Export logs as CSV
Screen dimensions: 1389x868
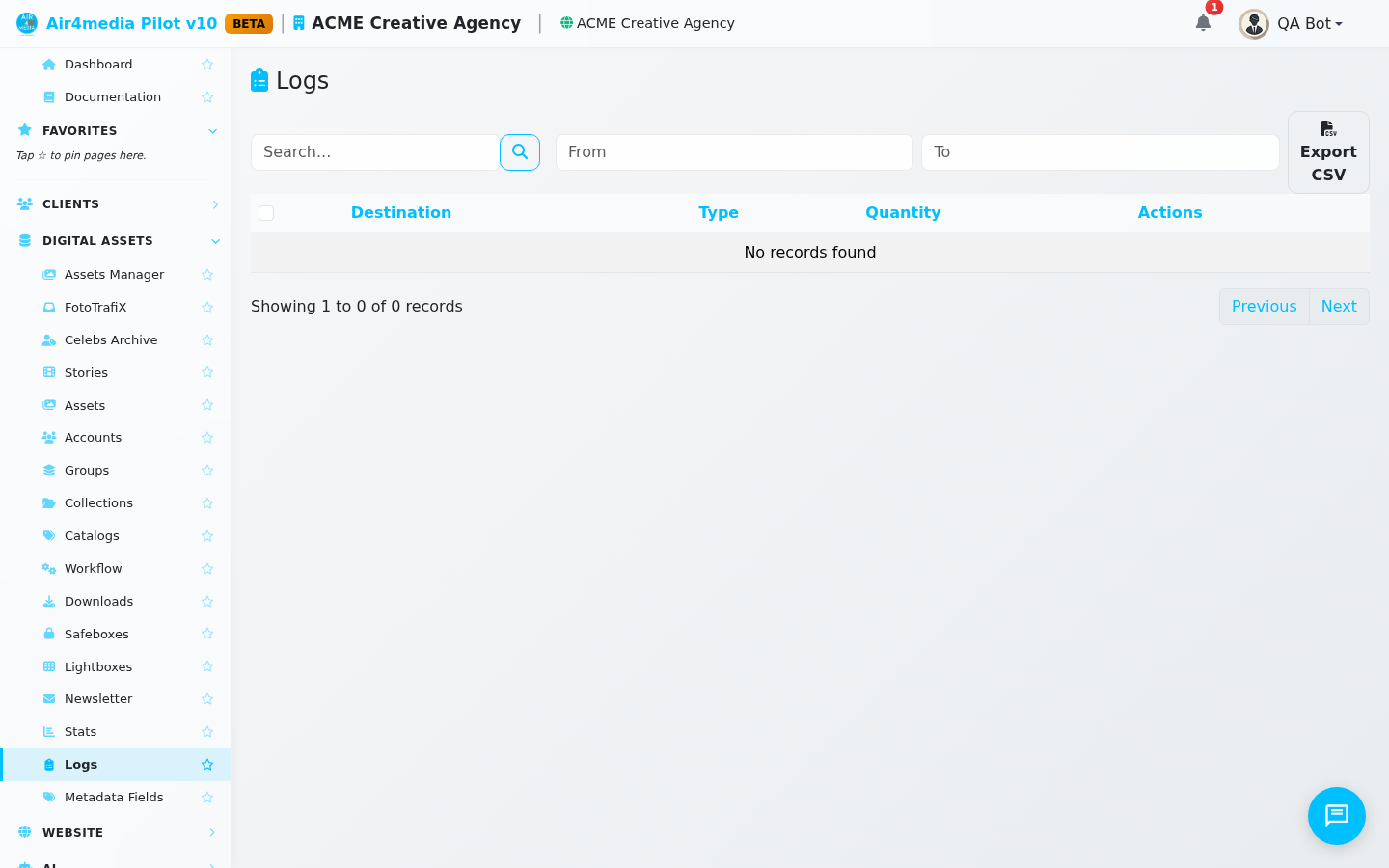click(x=1328, y=152)
